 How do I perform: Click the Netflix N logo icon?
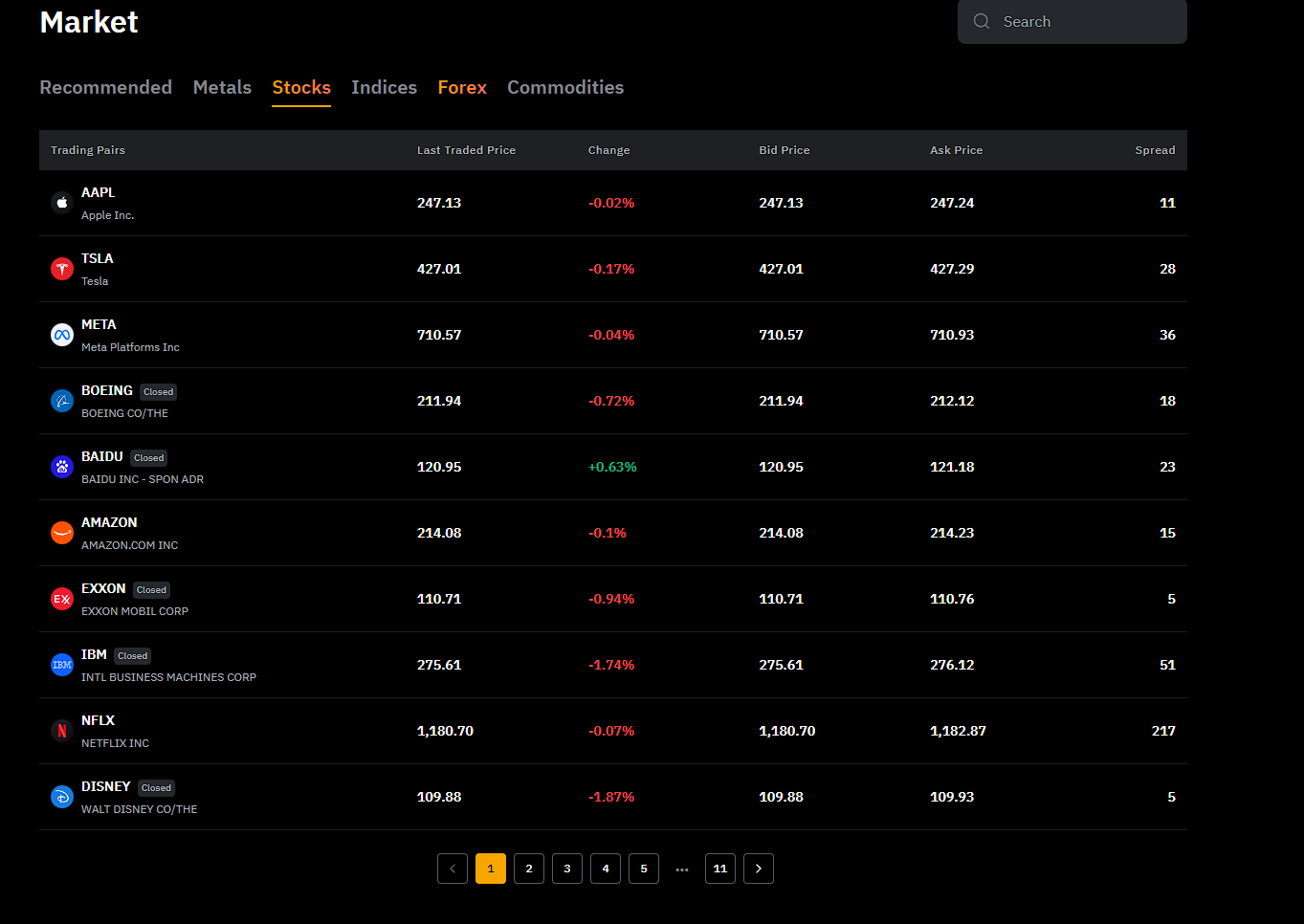[x=61, y=731]
